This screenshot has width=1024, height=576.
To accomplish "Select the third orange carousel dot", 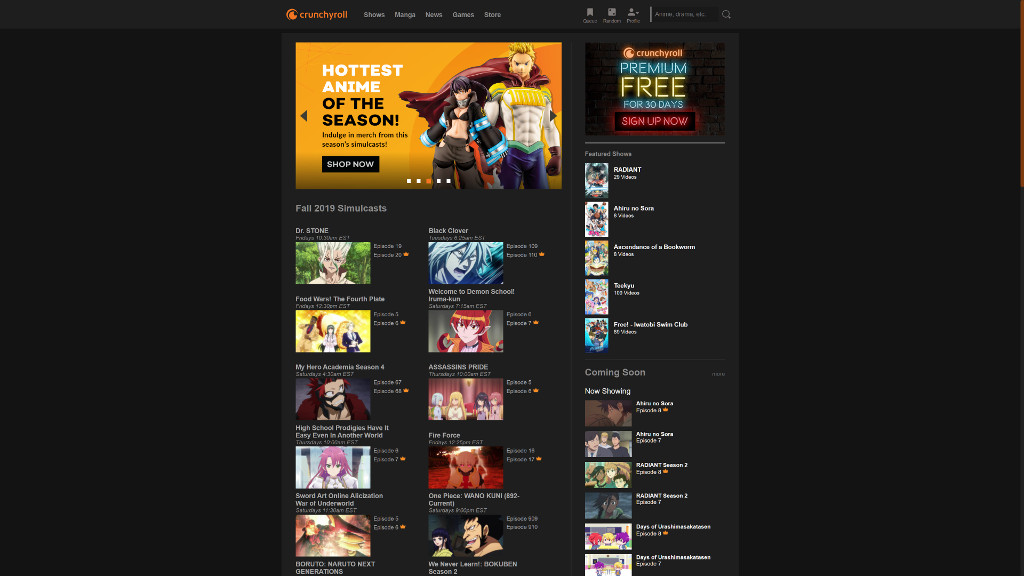I will pos(428,181).
